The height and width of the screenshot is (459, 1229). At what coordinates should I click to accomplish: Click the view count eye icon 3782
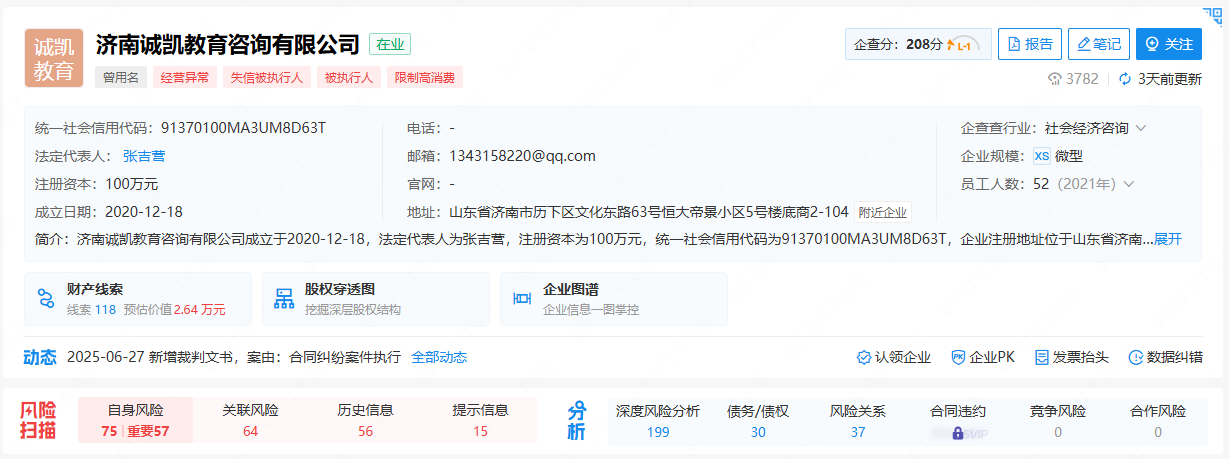click(1054, 79)
